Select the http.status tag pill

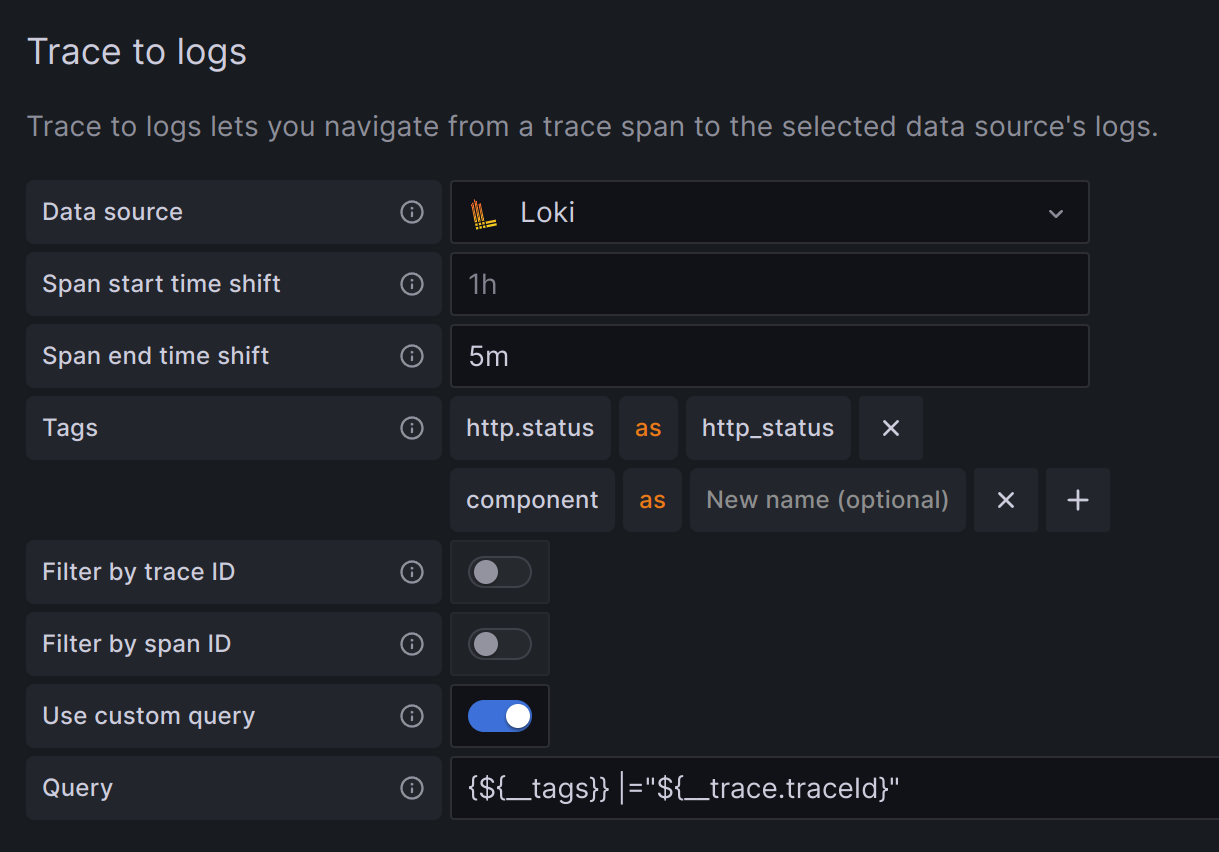click(530, 428)
